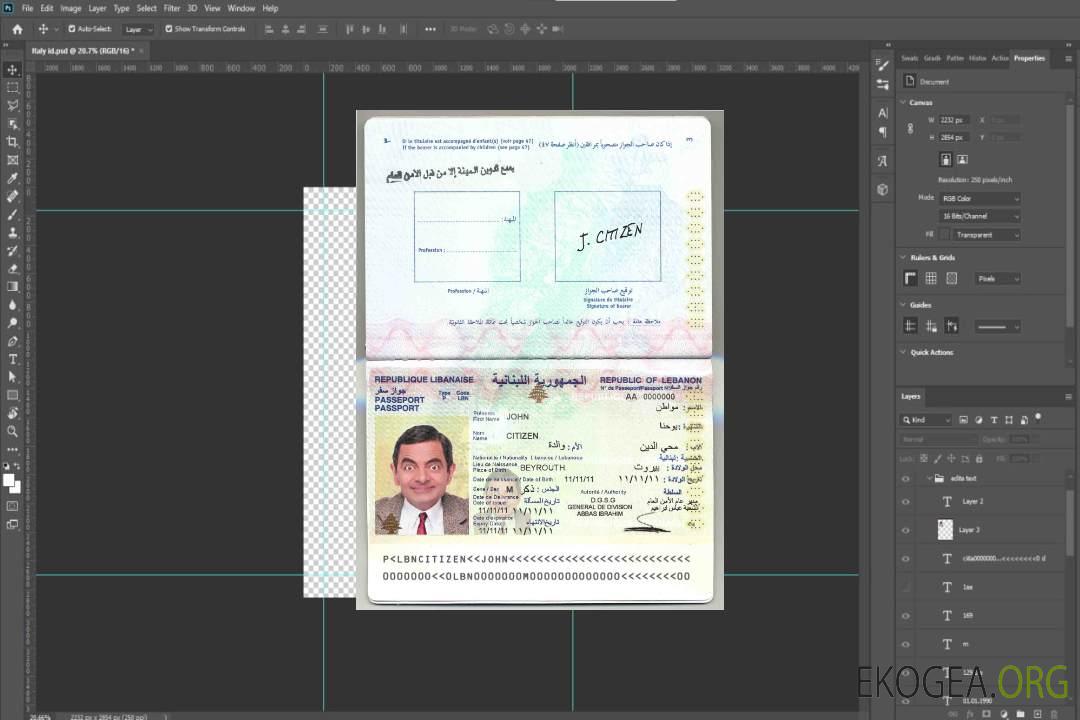The height and width of the screenshot is (720, 1080).
Task: Open the Paragraph panel icon
Action: tap(882, 132)
